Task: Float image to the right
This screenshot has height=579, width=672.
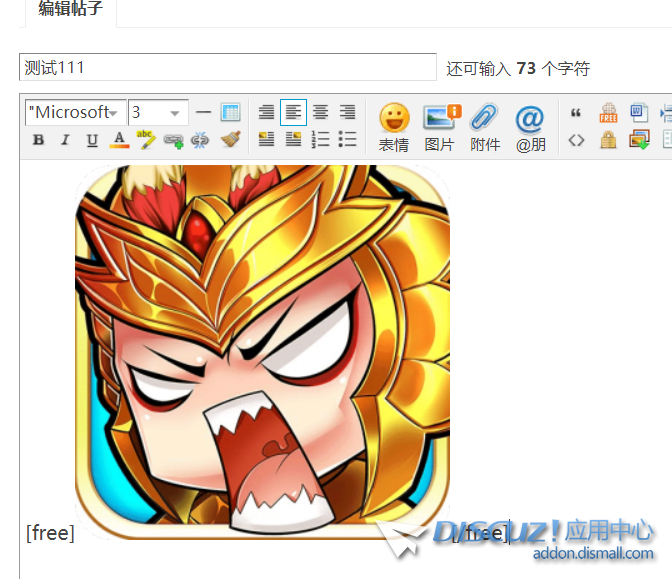Action: 293,139
